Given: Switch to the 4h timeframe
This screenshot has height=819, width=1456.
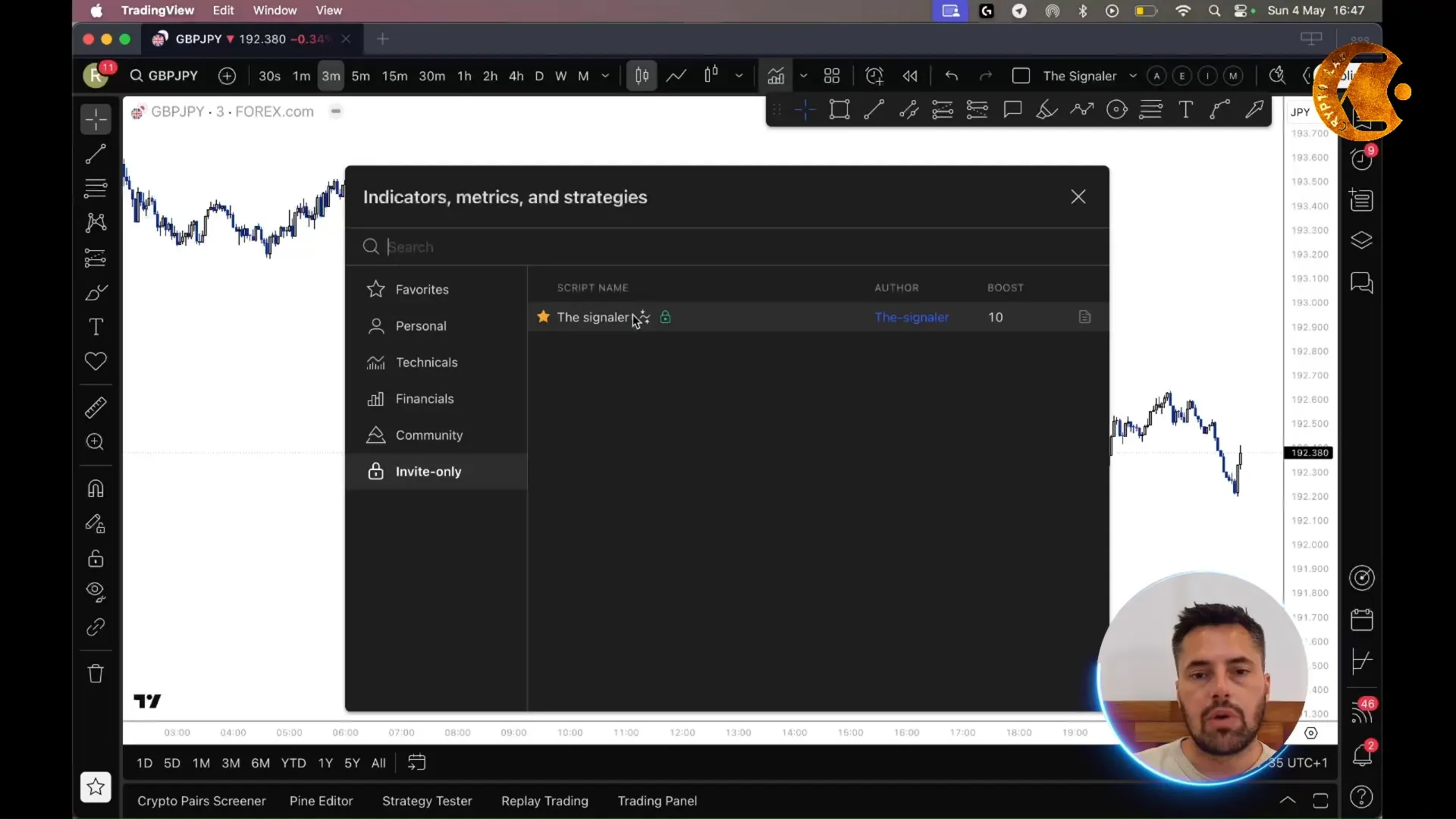Looking at the screenshot, I should click(516, 76).
